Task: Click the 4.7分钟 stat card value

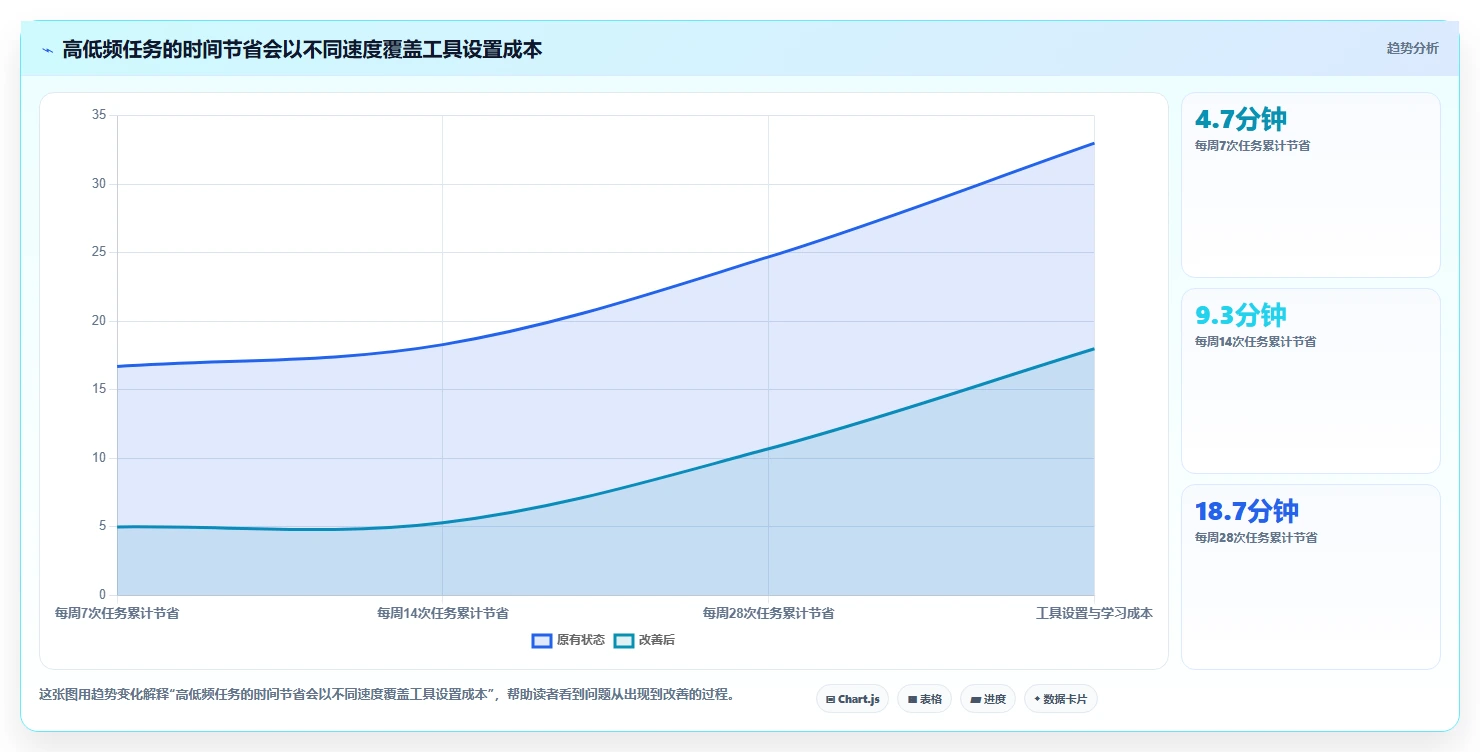Action: click(1240, 119)
